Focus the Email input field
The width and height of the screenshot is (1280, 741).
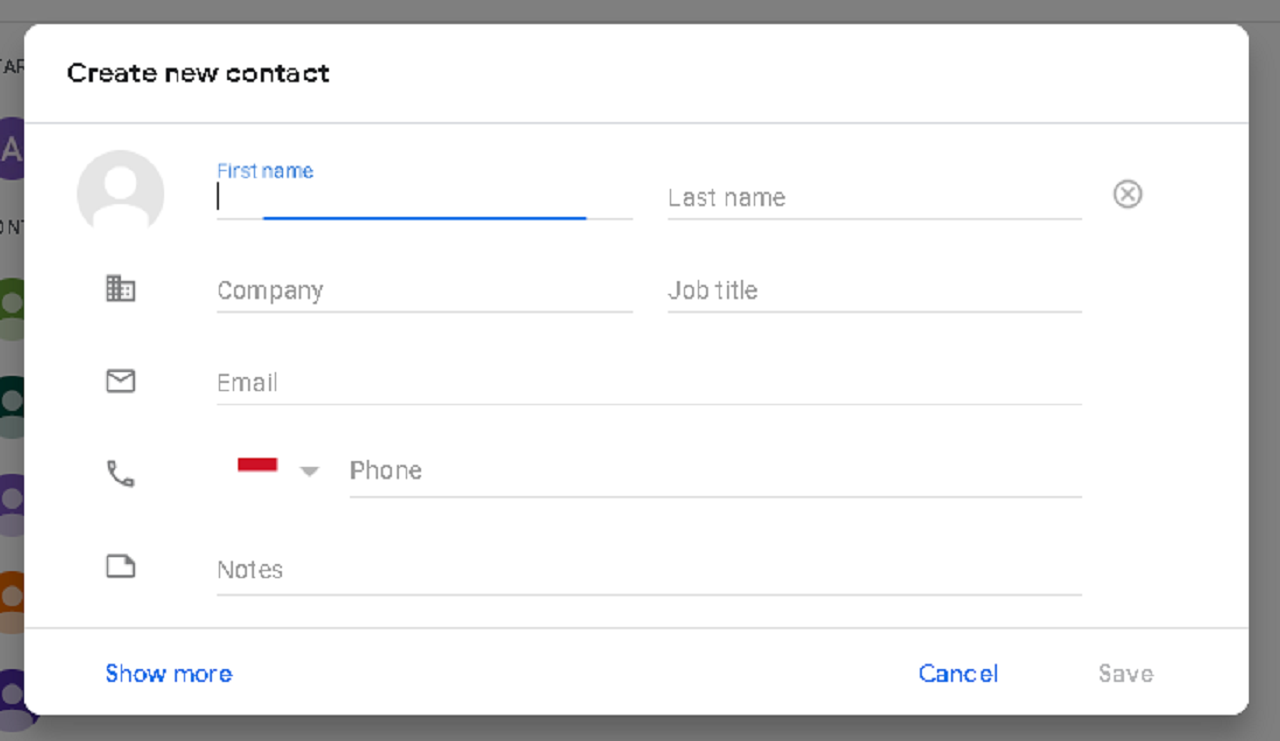(648, 383)
